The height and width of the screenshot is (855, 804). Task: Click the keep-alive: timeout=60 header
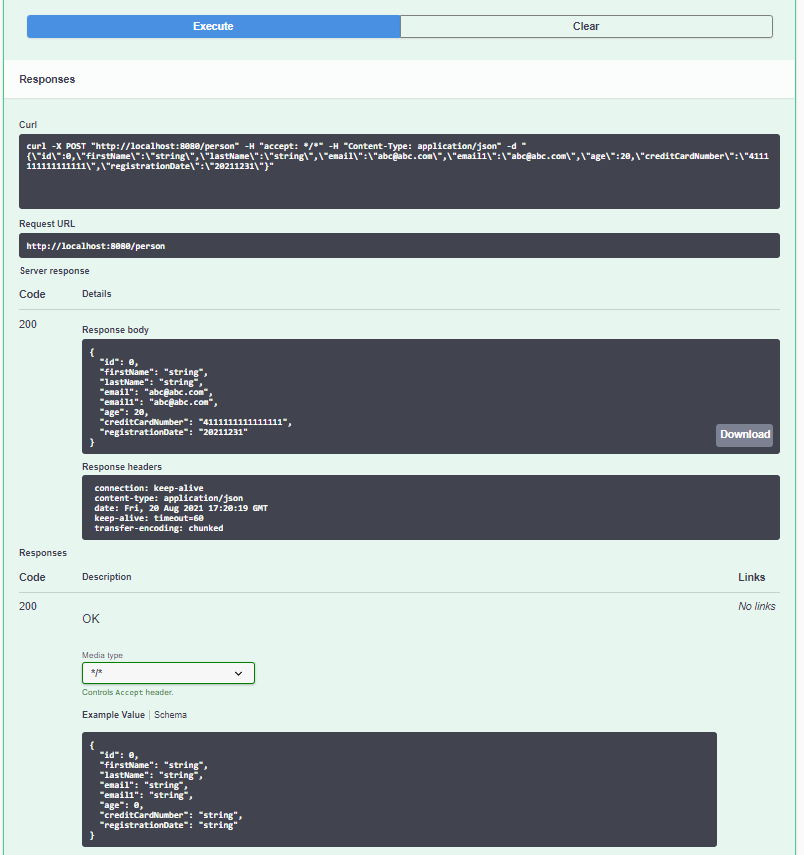click(149, 518)
